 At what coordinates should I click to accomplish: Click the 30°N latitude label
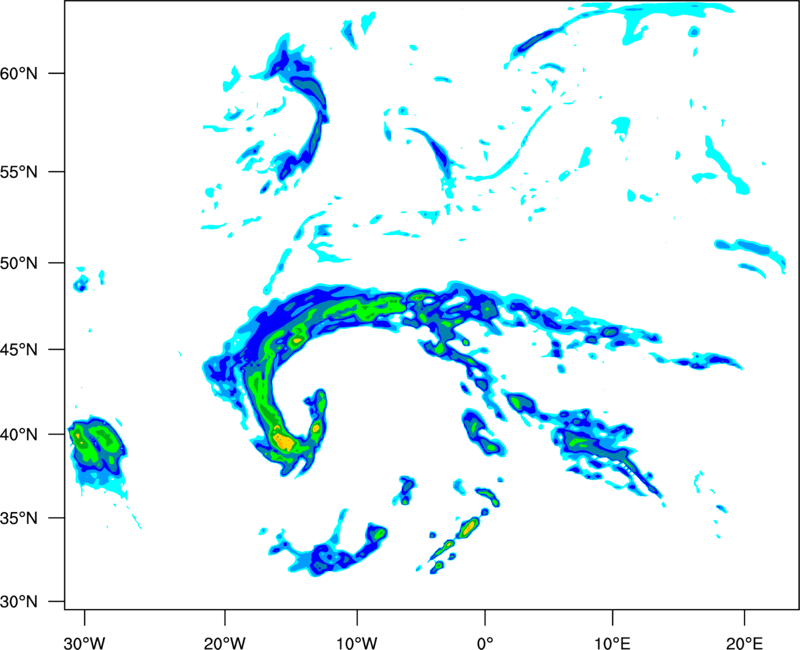tap(19, 602)
